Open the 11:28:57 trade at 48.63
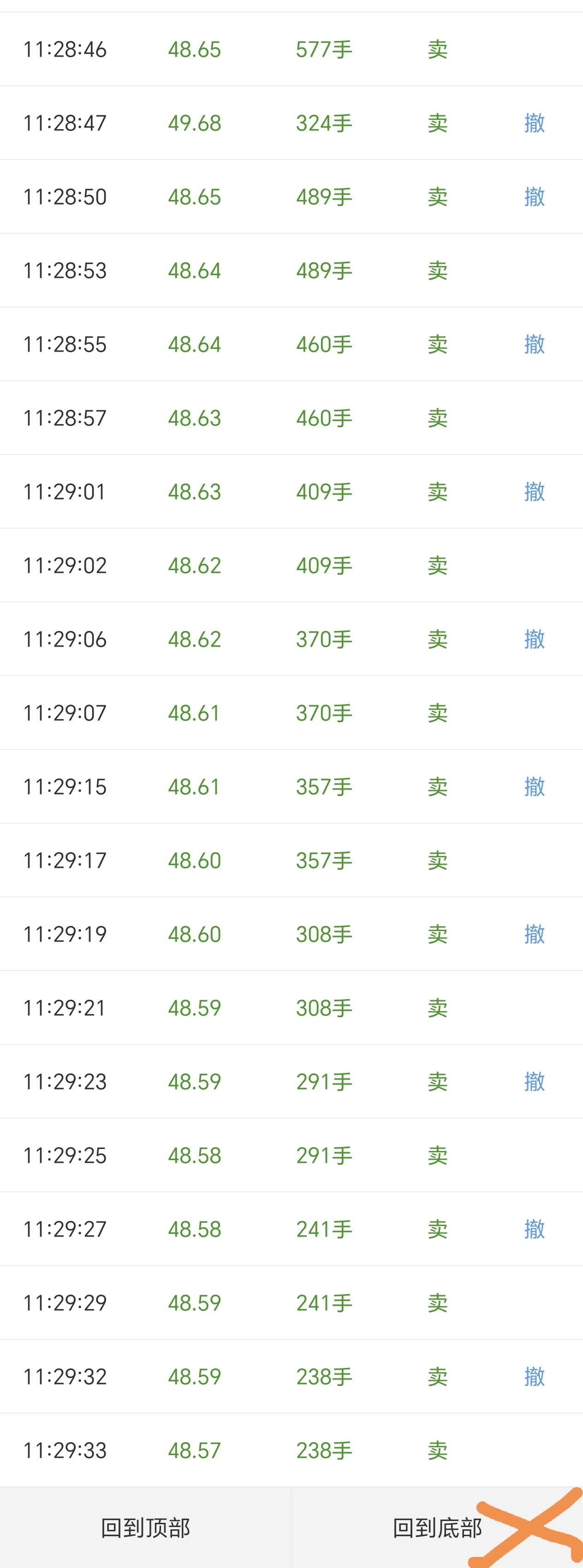 (x=291, y=418)
